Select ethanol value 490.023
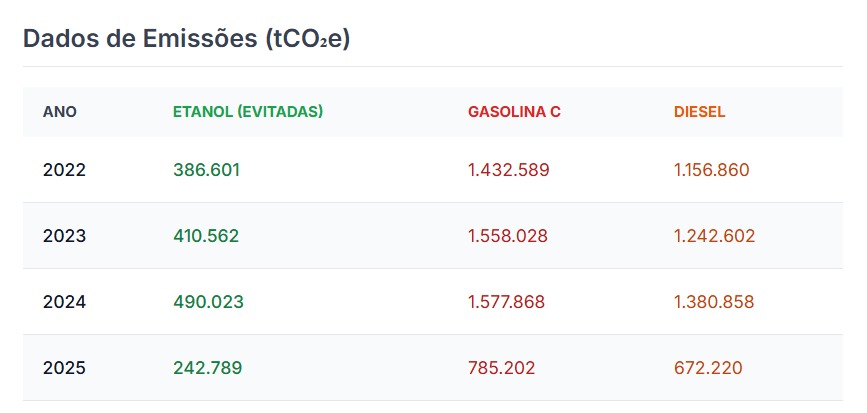Screen dimensions: 867x413 (x=208, y=302)
